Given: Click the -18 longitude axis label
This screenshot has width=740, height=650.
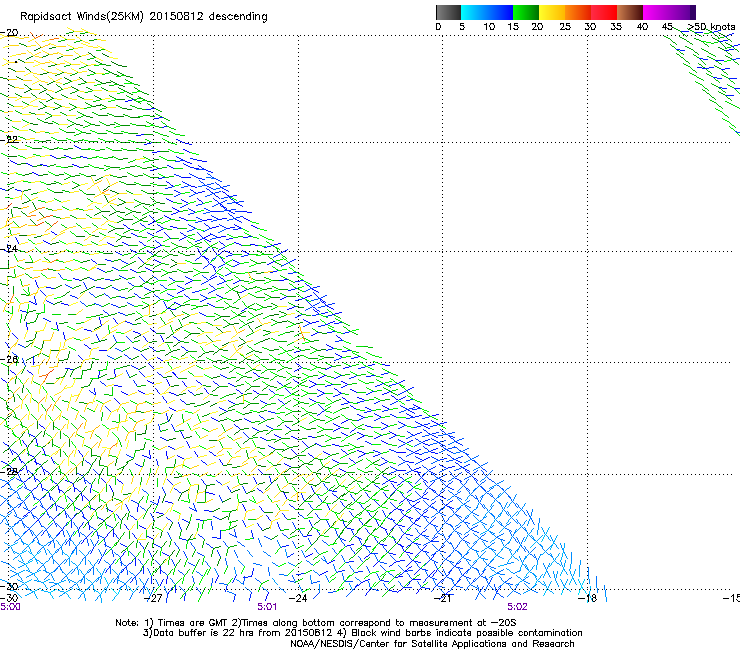Looking at the screenshot, I should 588,599.
